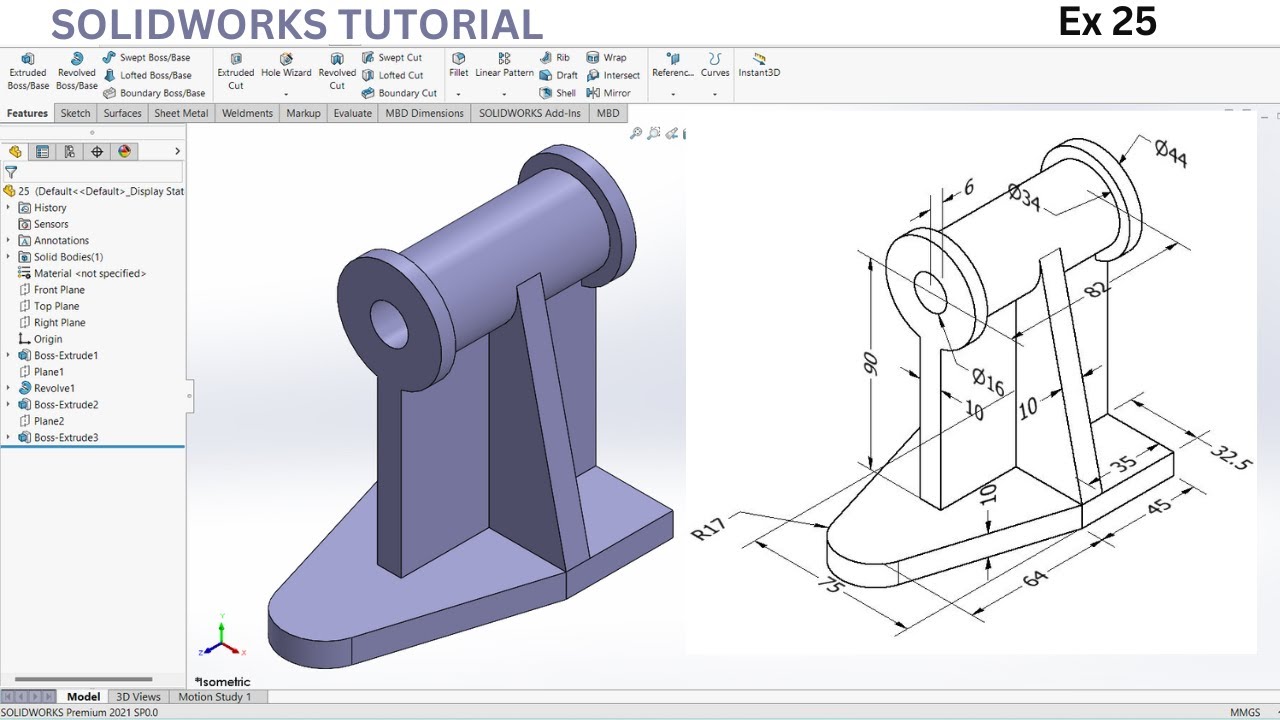Toggle Instant3D mode

759,66
